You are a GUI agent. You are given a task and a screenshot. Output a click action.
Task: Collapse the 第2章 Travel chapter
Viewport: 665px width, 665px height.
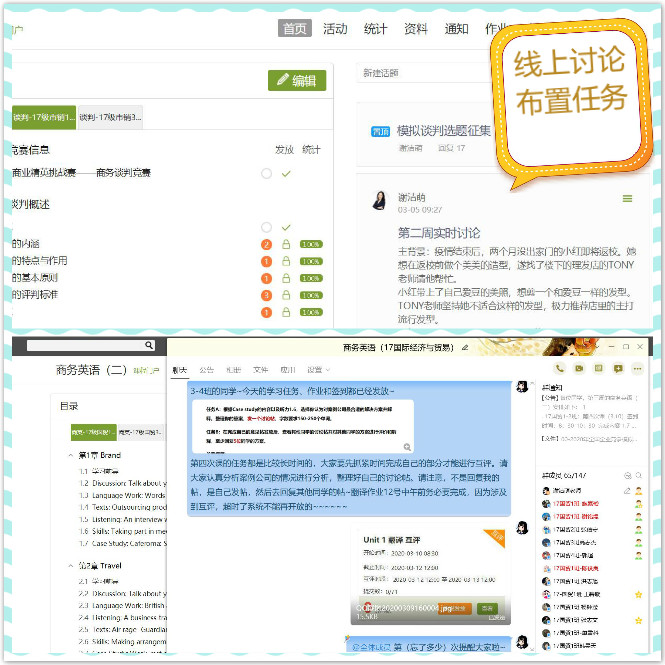click(x=71, y=564)
